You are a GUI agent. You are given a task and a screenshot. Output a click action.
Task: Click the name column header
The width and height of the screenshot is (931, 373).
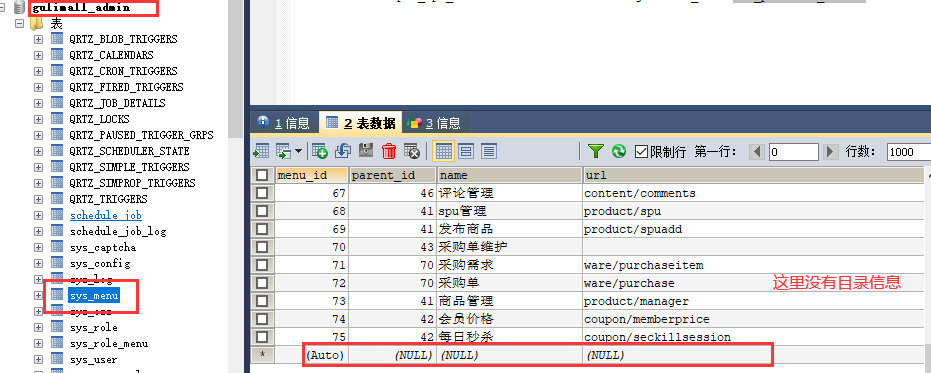click(509, 175)
